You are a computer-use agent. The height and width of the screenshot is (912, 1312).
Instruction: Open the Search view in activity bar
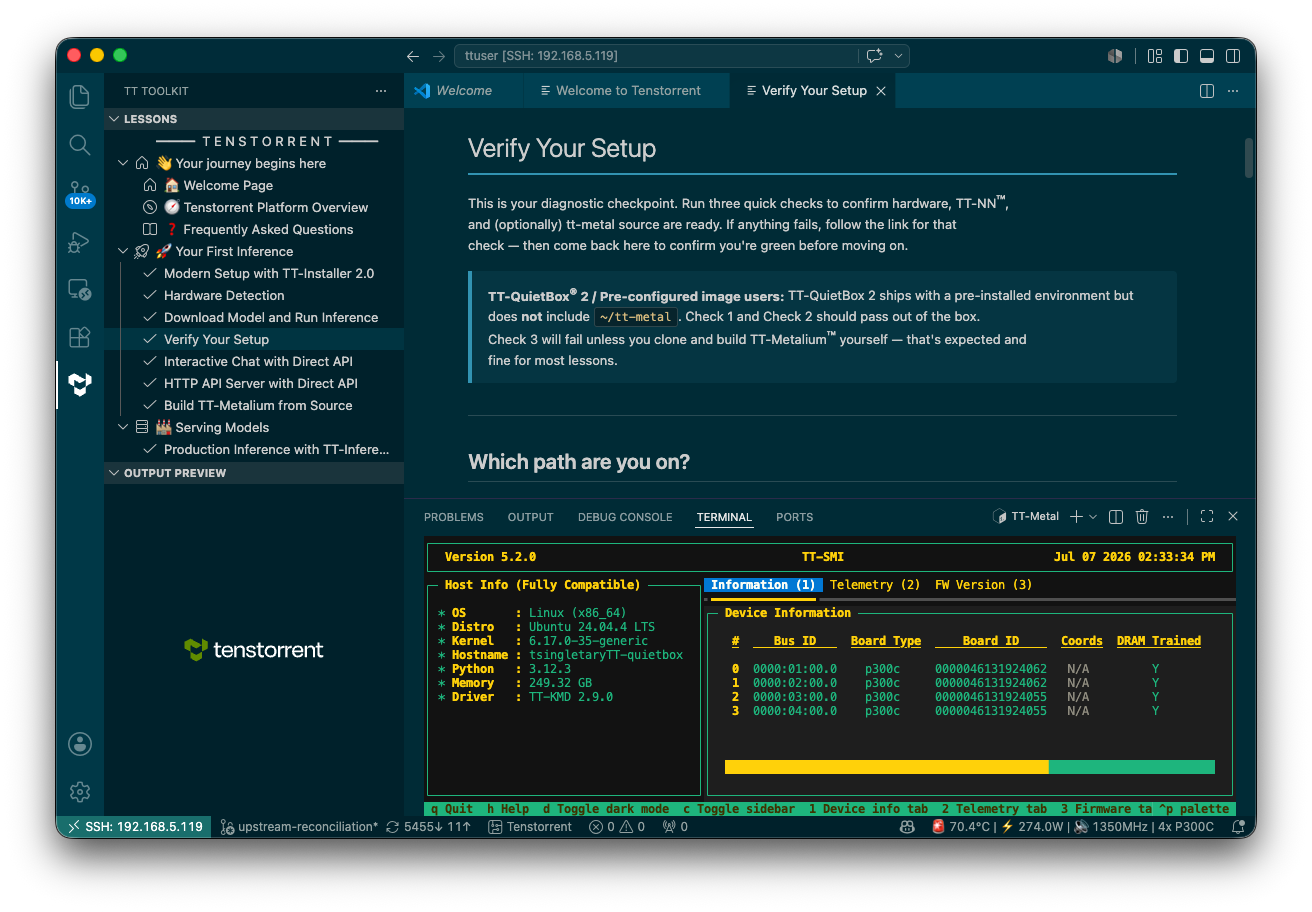point(80,145)
